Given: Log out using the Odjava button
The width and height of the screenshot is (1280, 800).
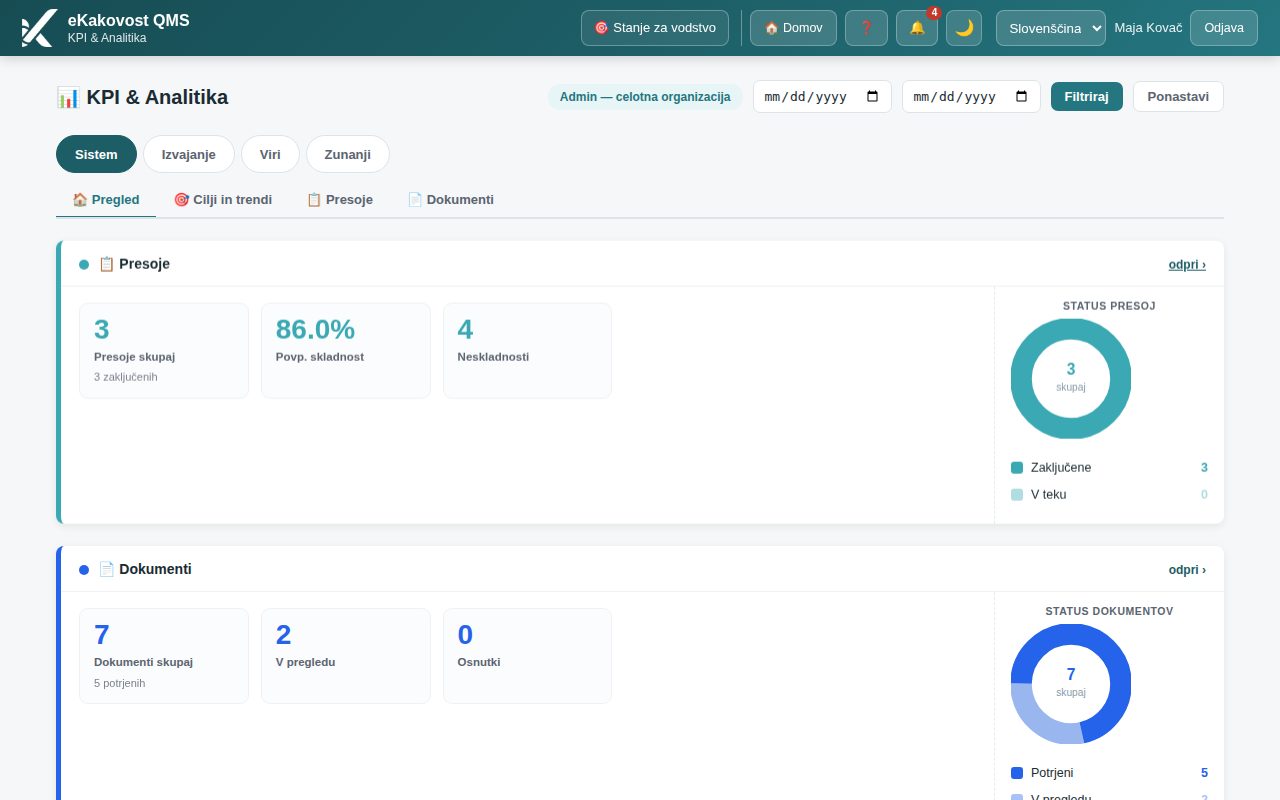Looking at the screenshot, I should point(1224,28).
